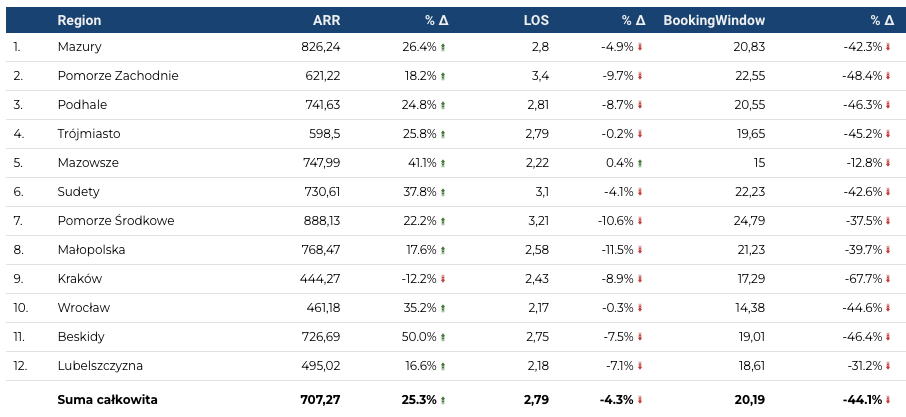The height and width of the screenshot is (417, 906).
Task: Click red arrow beside Kraków BookingWindow -67.7%
Action: (889, 279)
